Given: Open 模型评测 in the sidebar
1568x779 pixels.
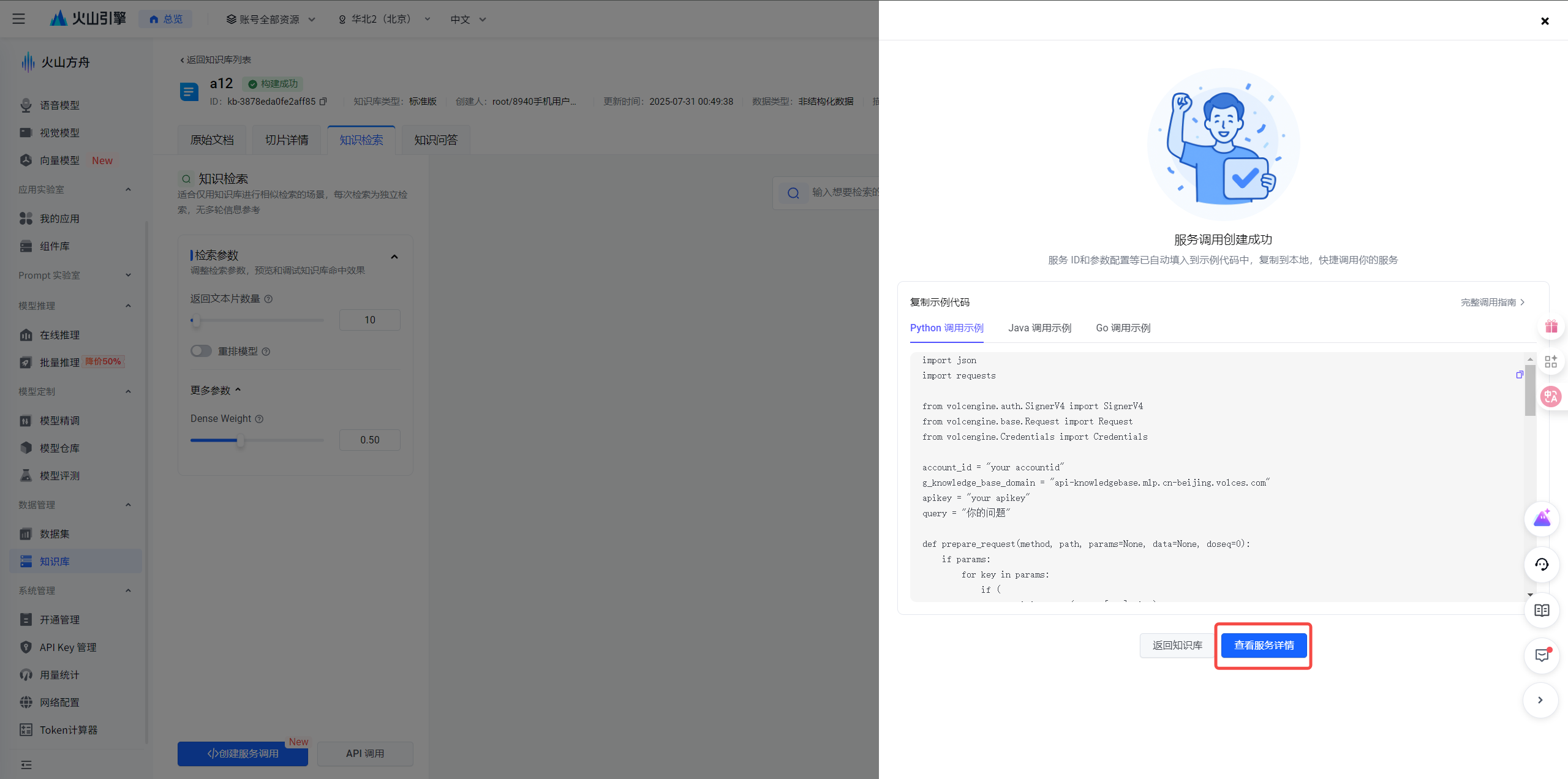Looking at the screenshot, I should (x=59, y=476).
